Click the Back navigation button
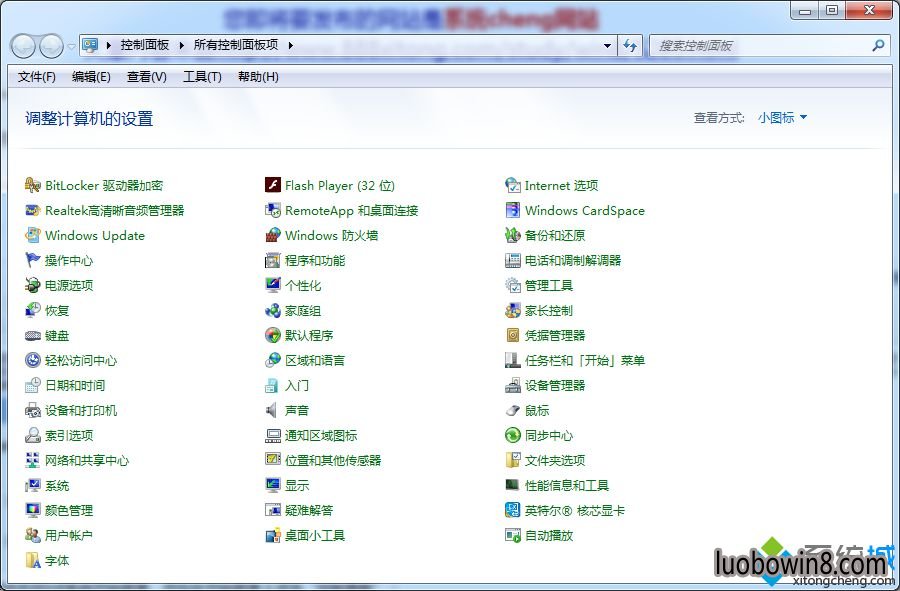This screenshot has height=591, width=900. pos(24,46)
